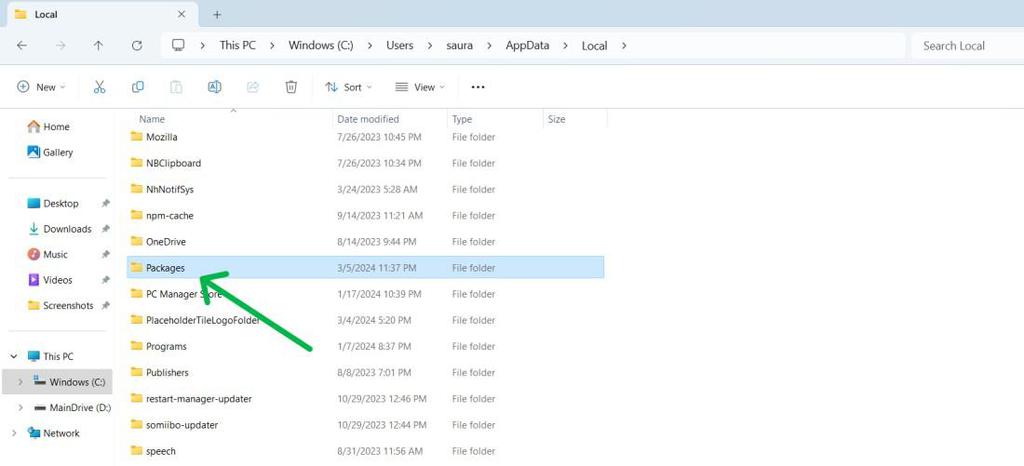The height and width of the screenshot is (466, 1024).
Task: Expand chevron after Local in breadcrumb
Action: [624, 46]
